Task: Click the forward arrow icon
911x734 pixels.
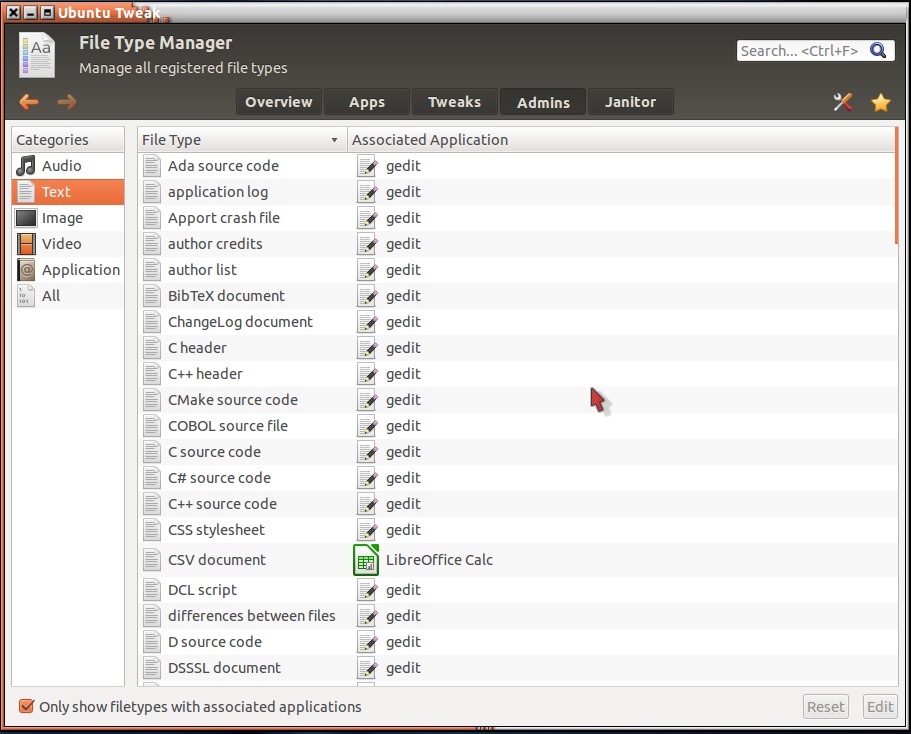Action: pos(67,102)
